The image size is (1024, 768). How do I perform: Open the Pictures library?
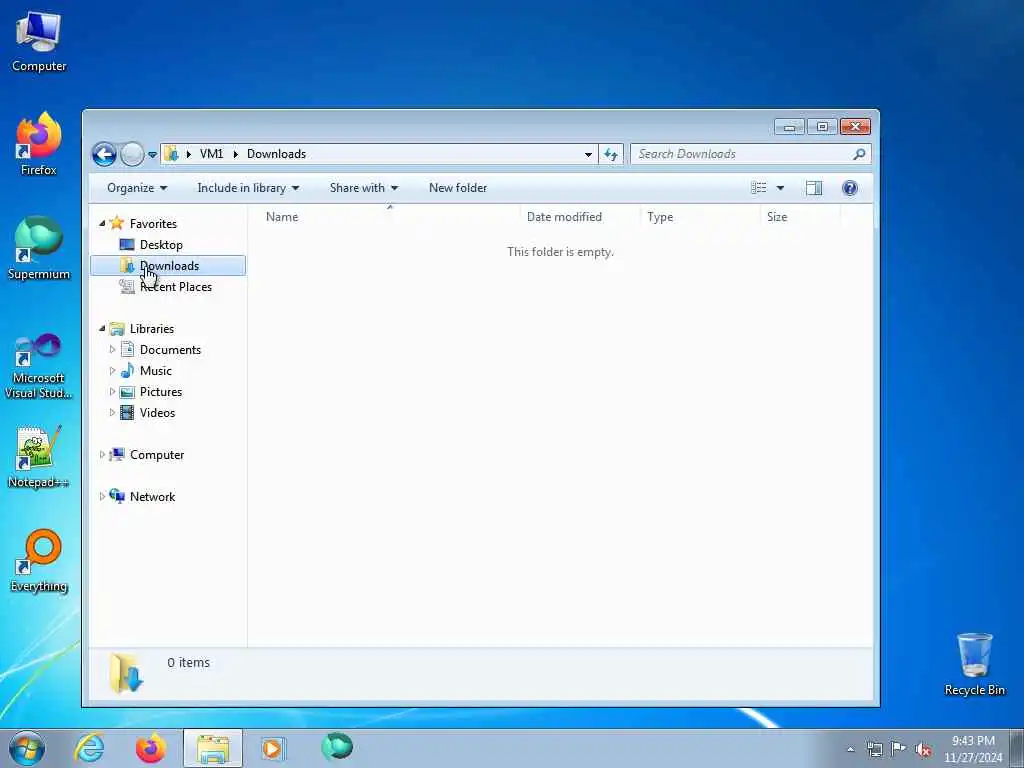coord(161,392)
